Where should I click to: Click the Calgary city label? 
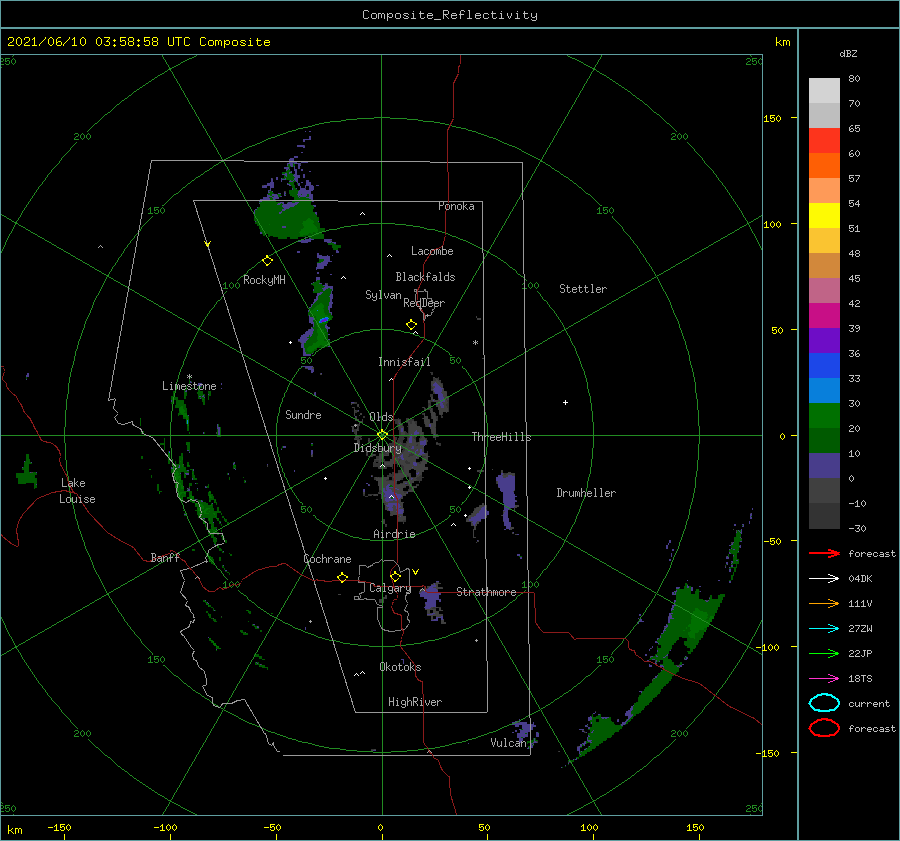[390, 588]
